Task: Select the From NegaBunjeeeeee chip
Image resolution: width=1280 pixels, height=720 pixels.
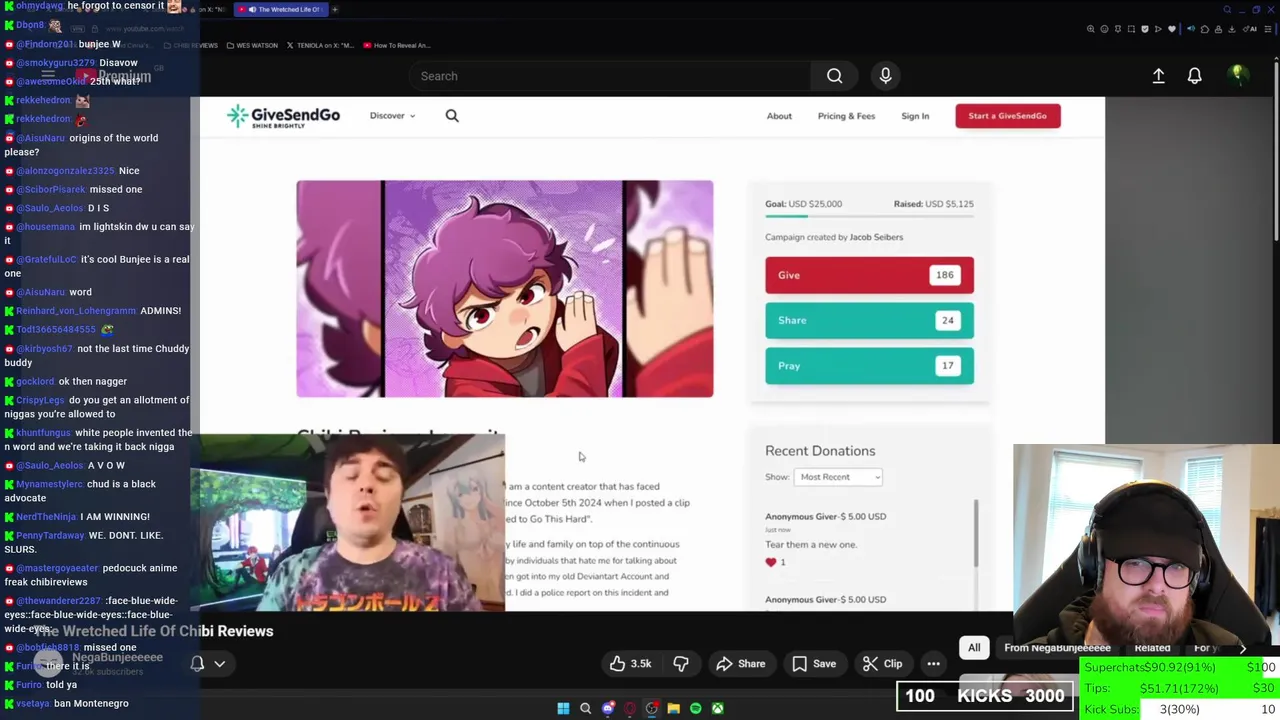Action: coord(1057,648)
